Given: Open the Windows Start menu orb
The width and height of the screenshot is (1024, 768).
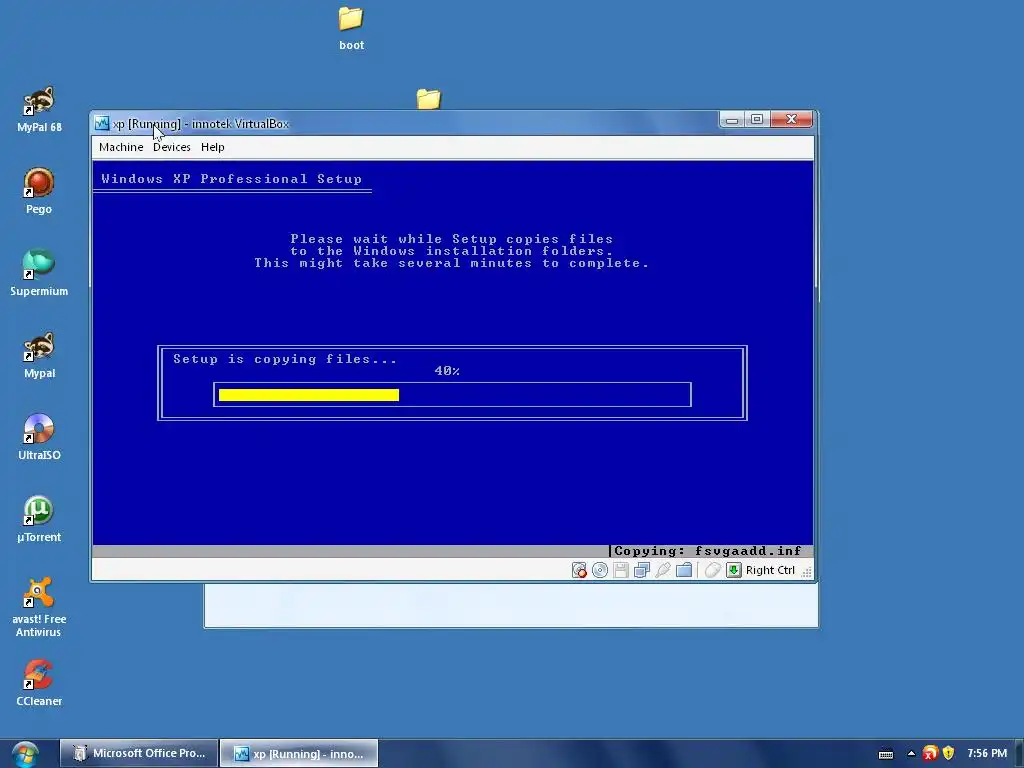Looking at the screenshot, I should (24, 754).
